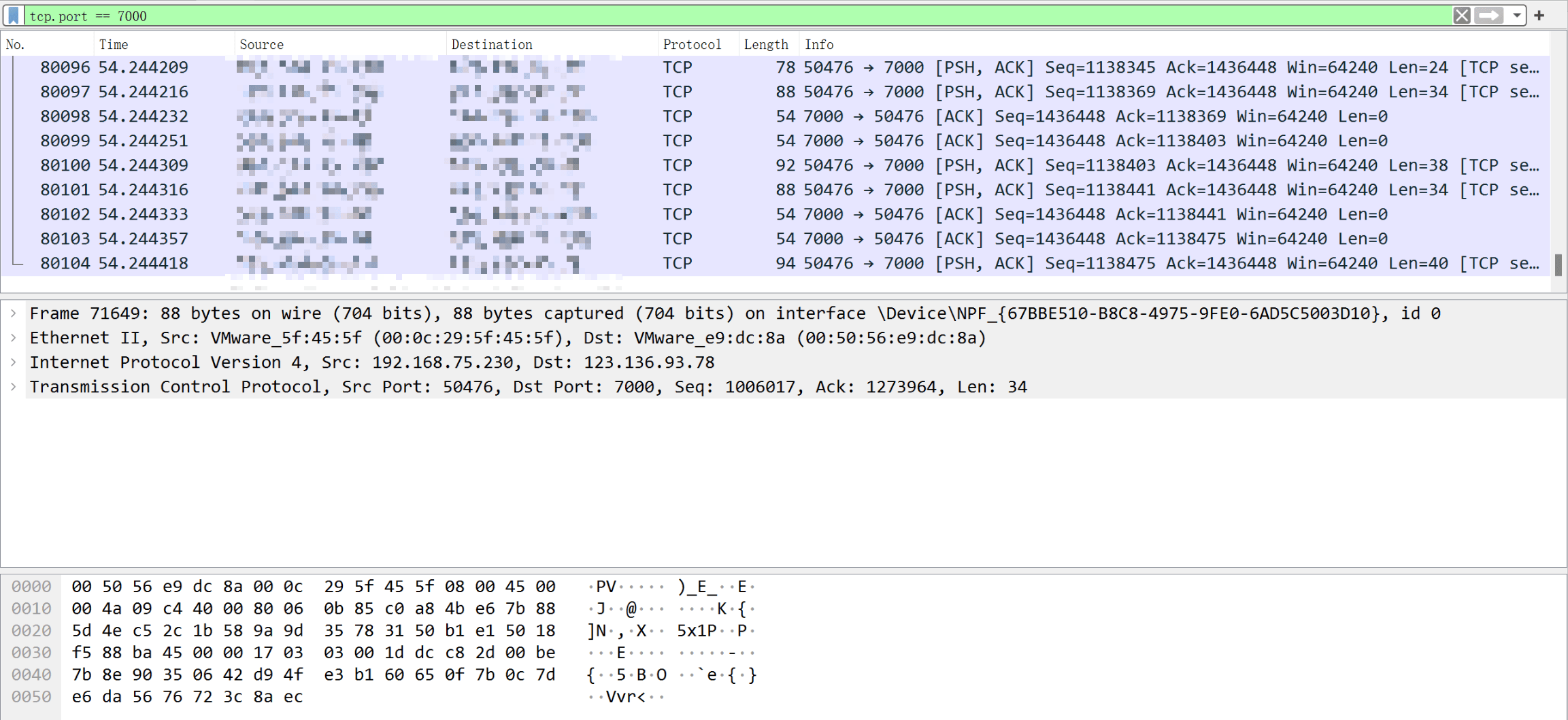Click length value 78 of packet 80096
Image resolution: width=1568 pixels, height=720 pixels.
(x=785, y=67)
